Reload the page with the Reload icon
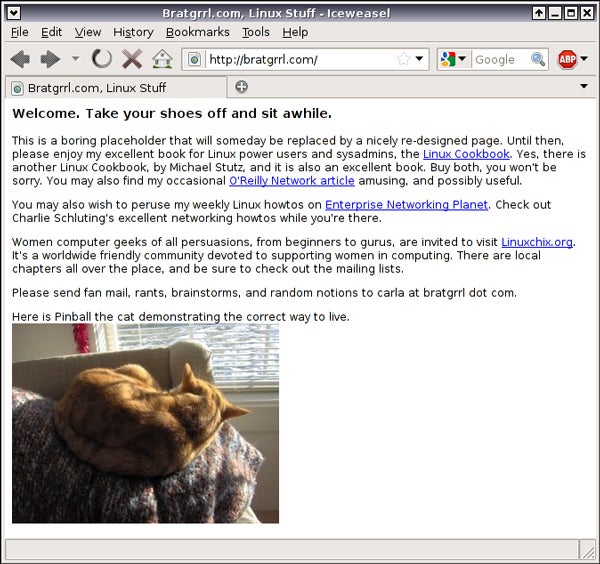Viewport: 600px width, 564px height. 102,59
